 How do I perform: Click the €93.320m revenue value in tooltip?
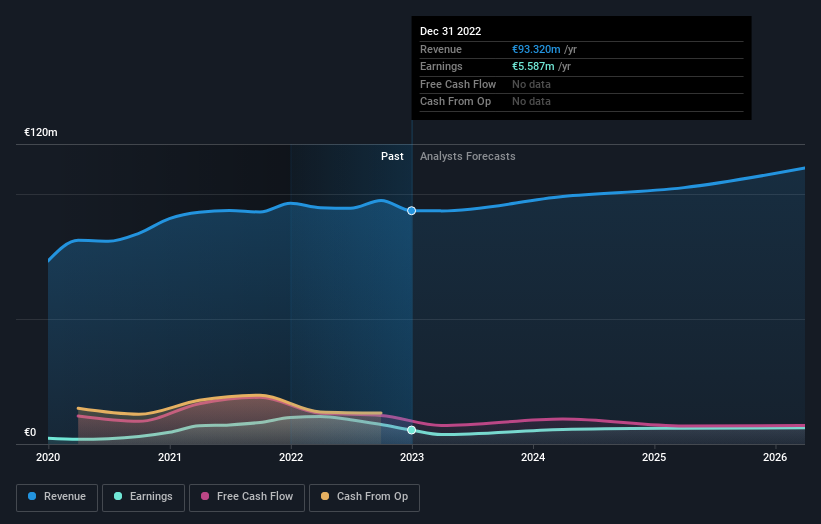536,49
